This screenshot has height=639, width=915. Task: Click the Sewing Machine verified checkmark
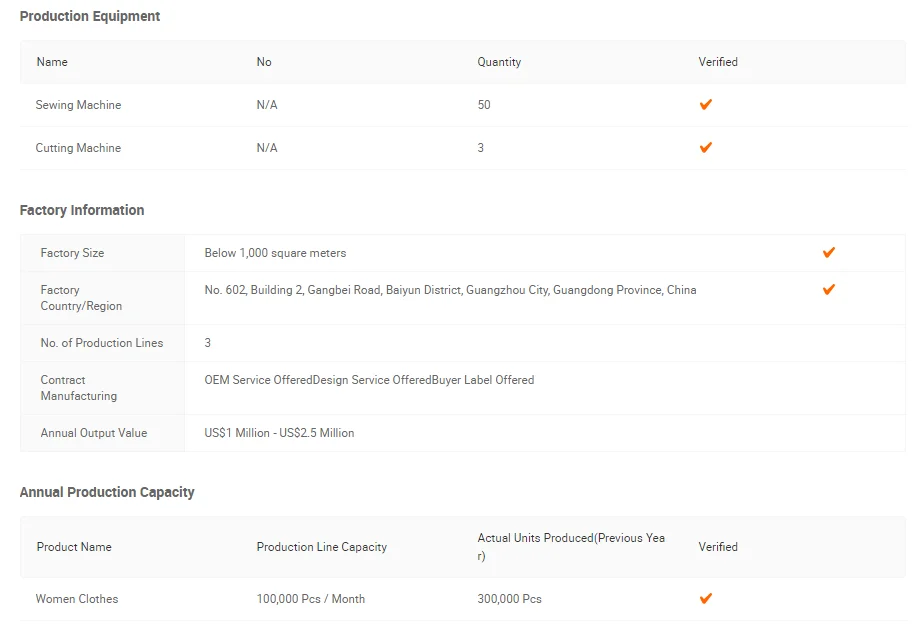click(705, 104)
